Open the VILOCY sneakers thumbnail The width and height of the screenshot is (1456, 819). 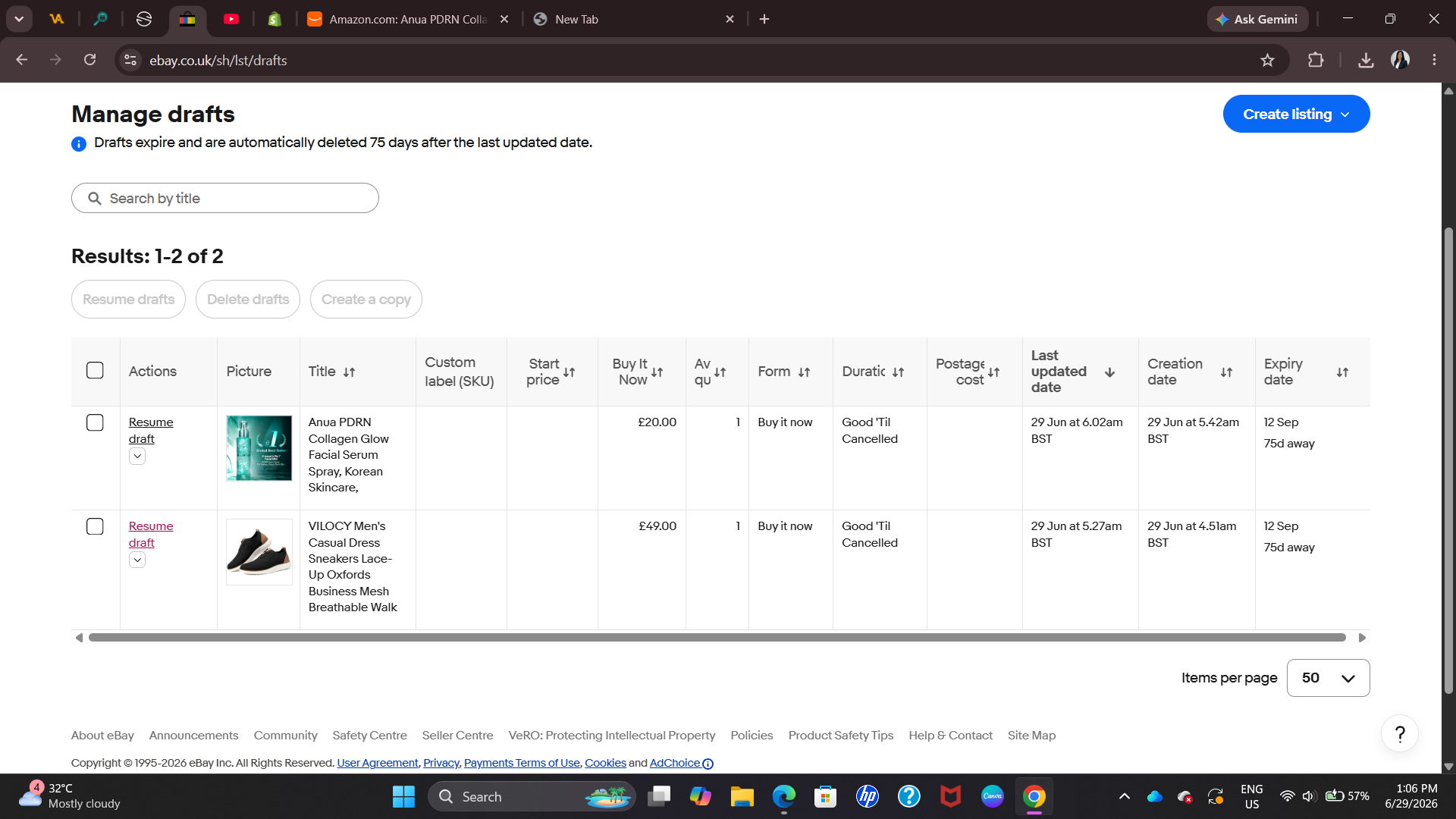pos(259,552)
